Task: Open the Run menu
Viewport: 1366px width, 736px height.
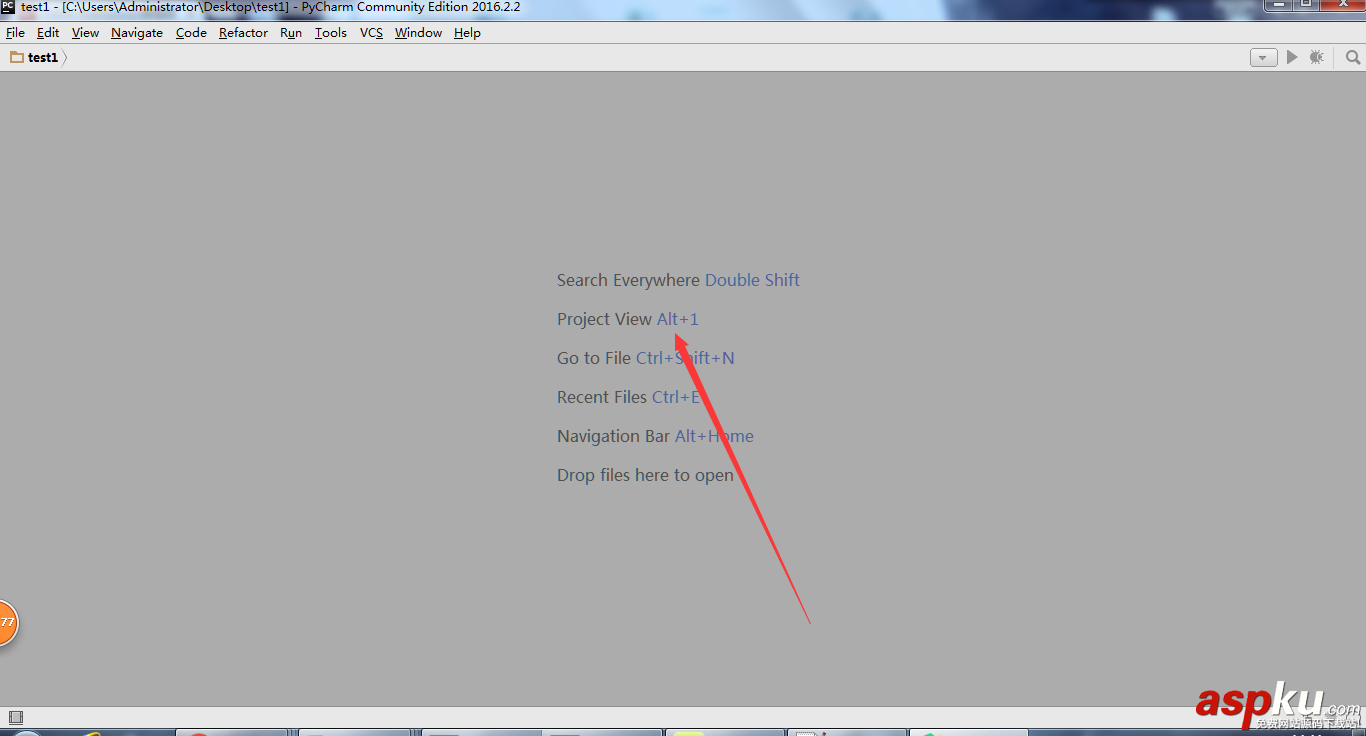Action: tap(291, 33)
